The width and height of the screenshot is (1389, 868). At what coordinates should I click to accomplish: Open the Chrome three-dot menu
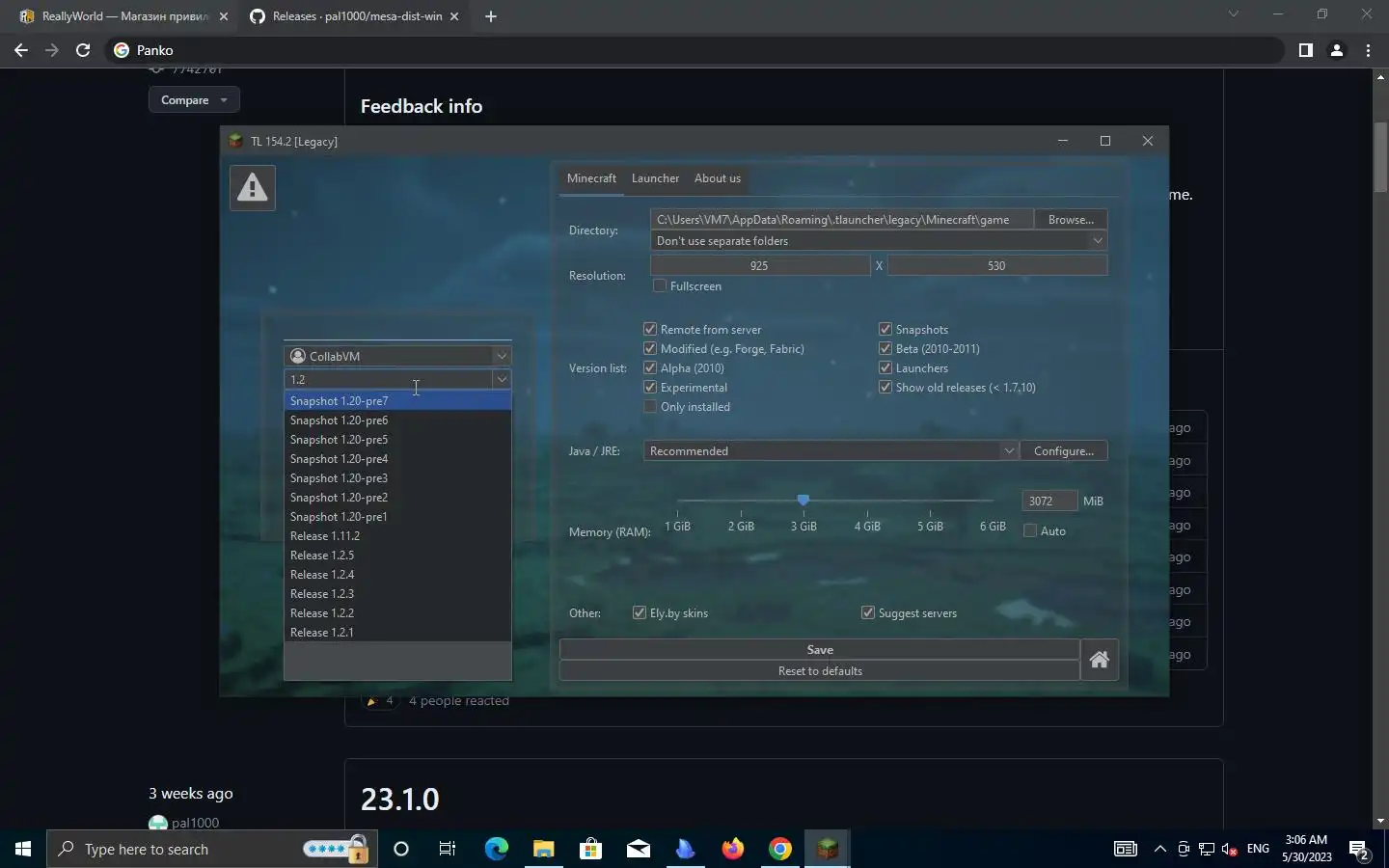[x=1368, y=50]
